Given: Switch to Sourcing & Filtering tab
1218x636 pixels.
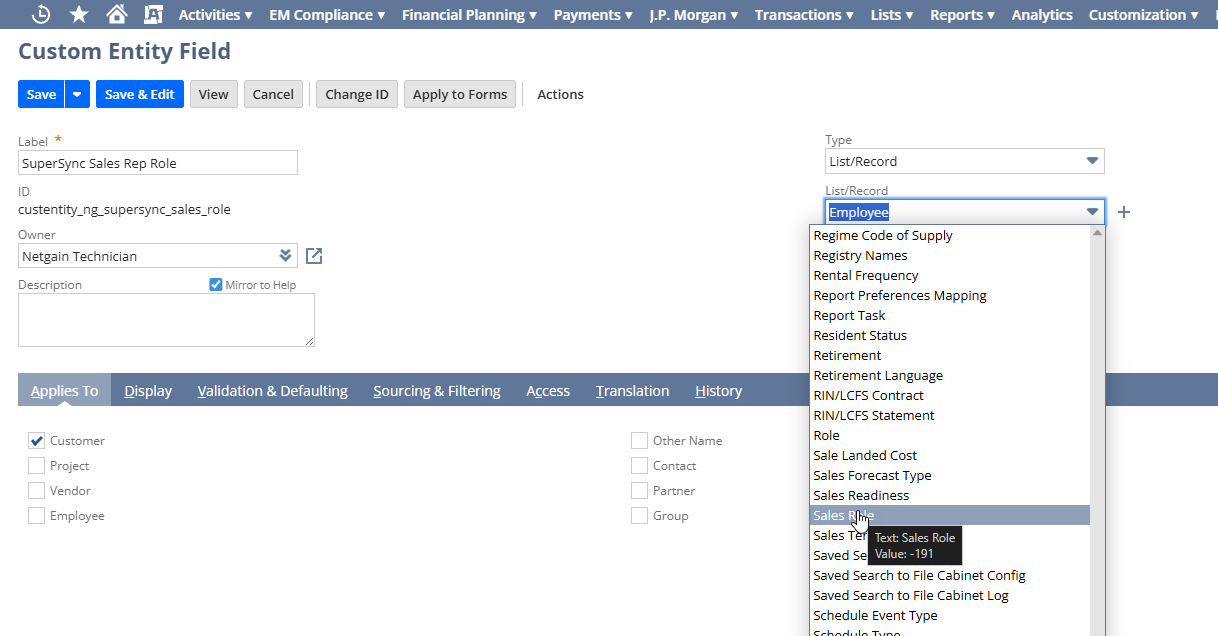Looking at the screenshot, I should tap(437, 391).
